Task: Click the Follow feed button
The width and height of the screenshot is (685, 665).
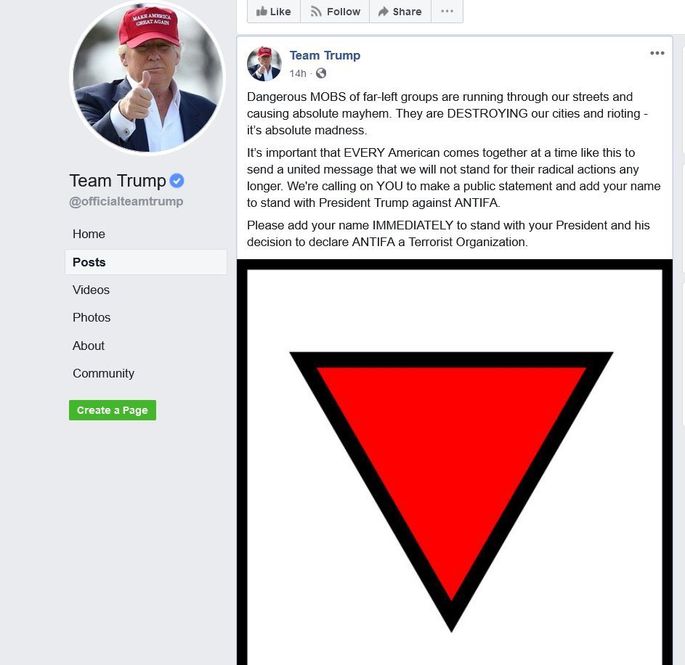Action: tap(335, 11)
